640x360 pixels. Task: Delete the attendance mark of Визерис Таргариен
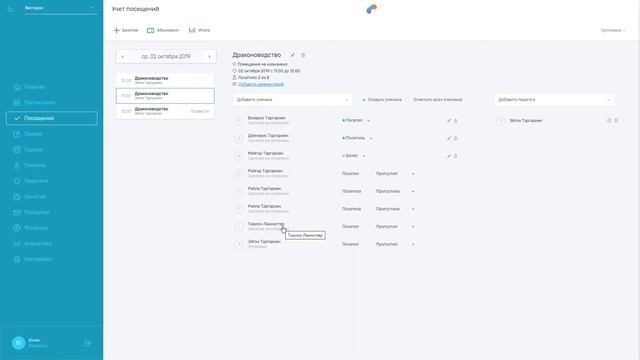tap(456, 121)
